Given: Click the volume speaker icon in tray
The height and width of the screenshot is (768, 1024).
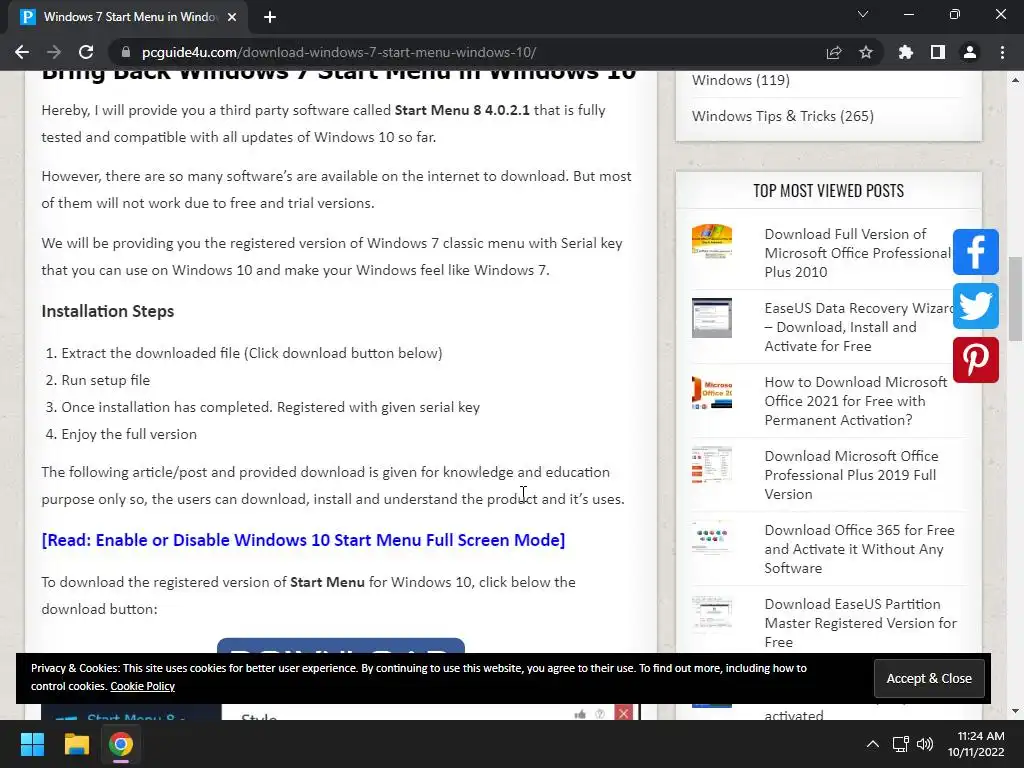Looking at the screenshot, I should point(925,744).
